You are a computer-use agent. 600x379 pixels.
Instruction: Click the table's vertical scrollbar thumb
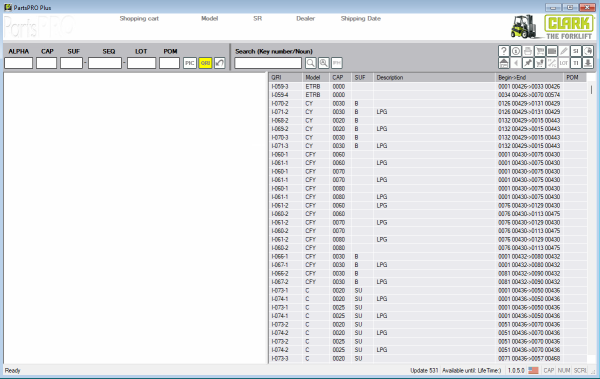point(591,90)
